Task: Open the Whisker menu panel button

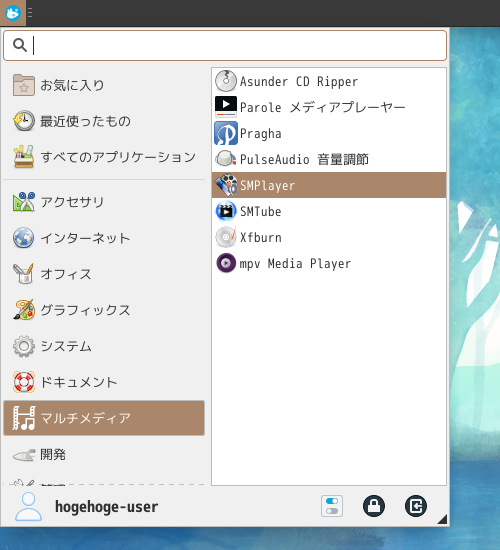Action: pyautogui.click(x=13, y=13)
